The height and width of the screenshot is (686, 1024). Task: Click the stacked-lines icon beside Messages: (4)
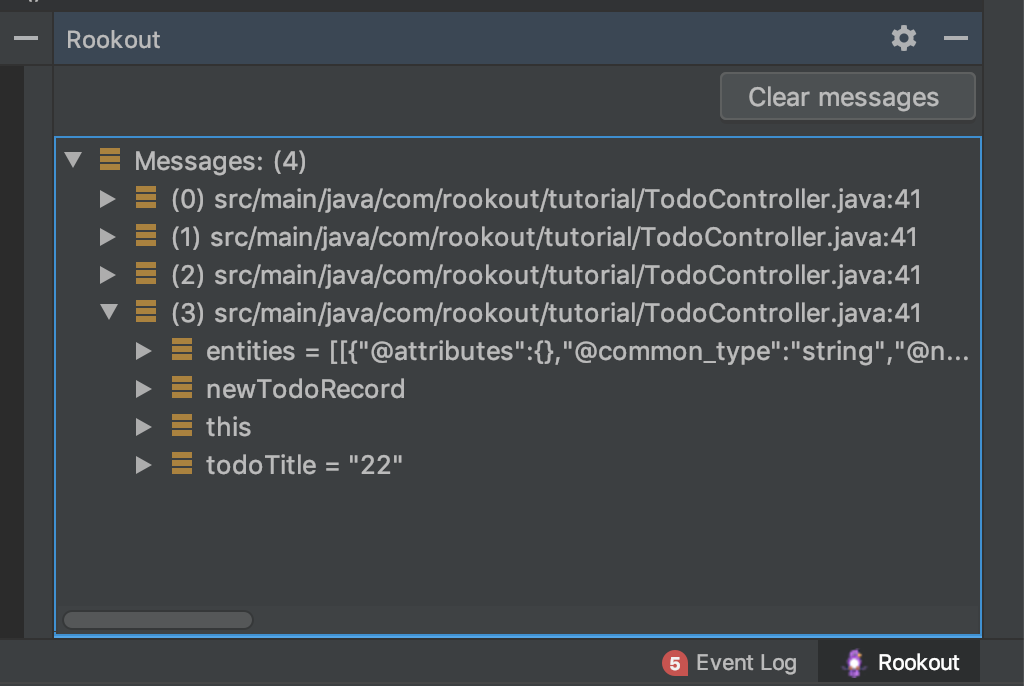pyautogui.click(x=110, y=159)
